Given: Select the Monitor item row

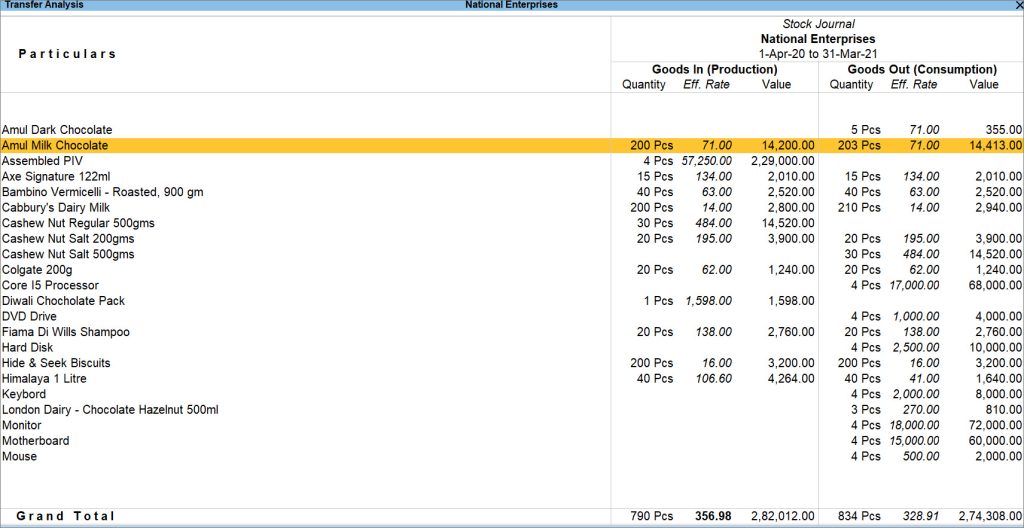Looking at the screenshot, I should (x=512, y=425).
